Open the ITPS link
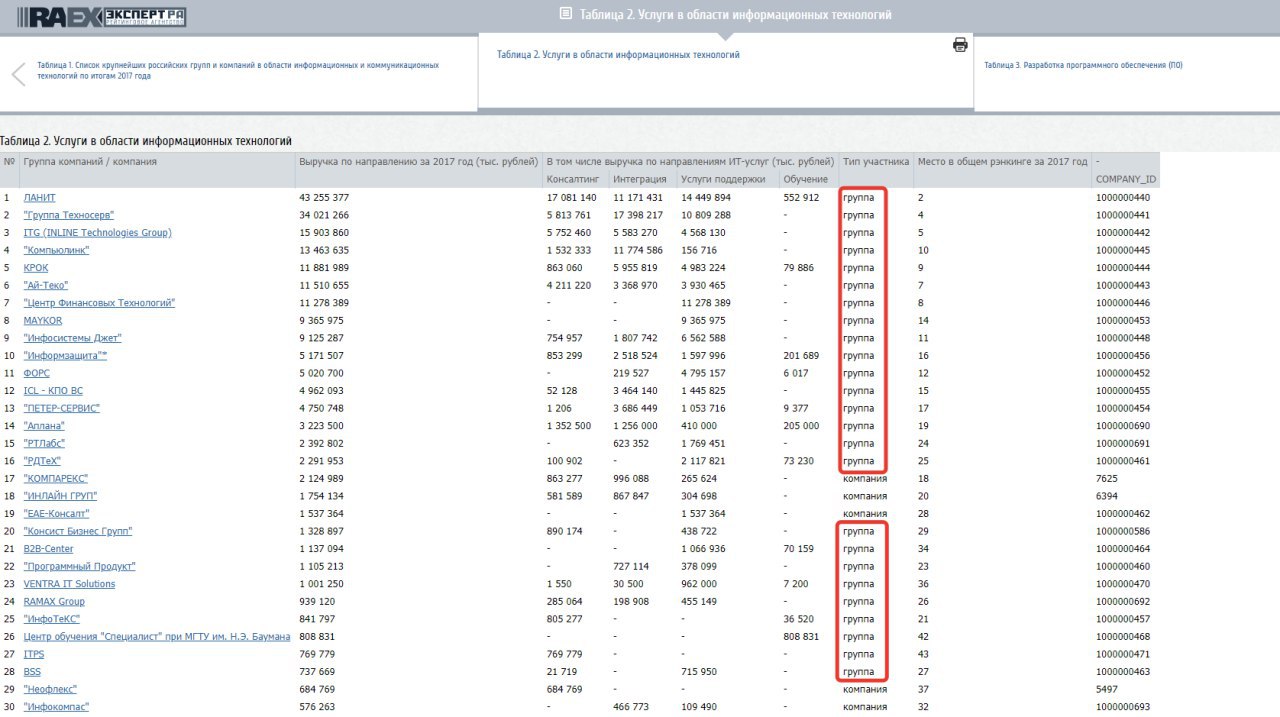The height and width of the screenshot is (717, 1280). point(34,654)
